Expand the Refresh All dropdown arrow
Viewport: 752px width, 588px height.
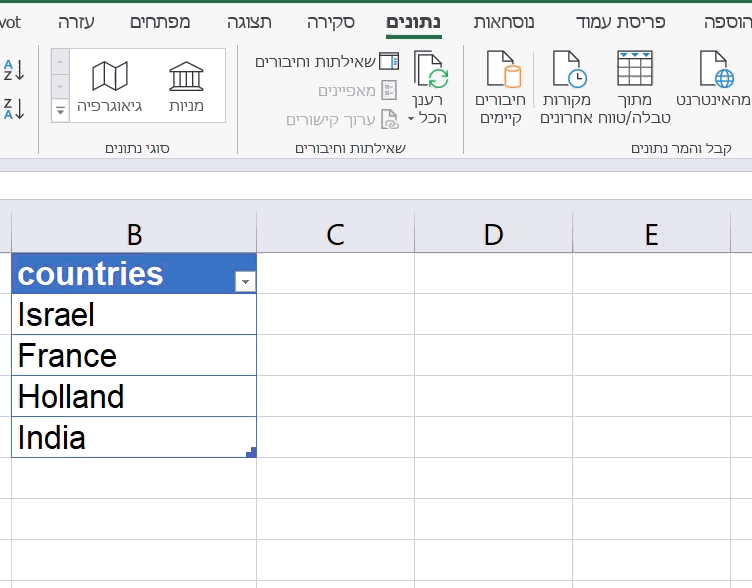[x=411, y=118]
